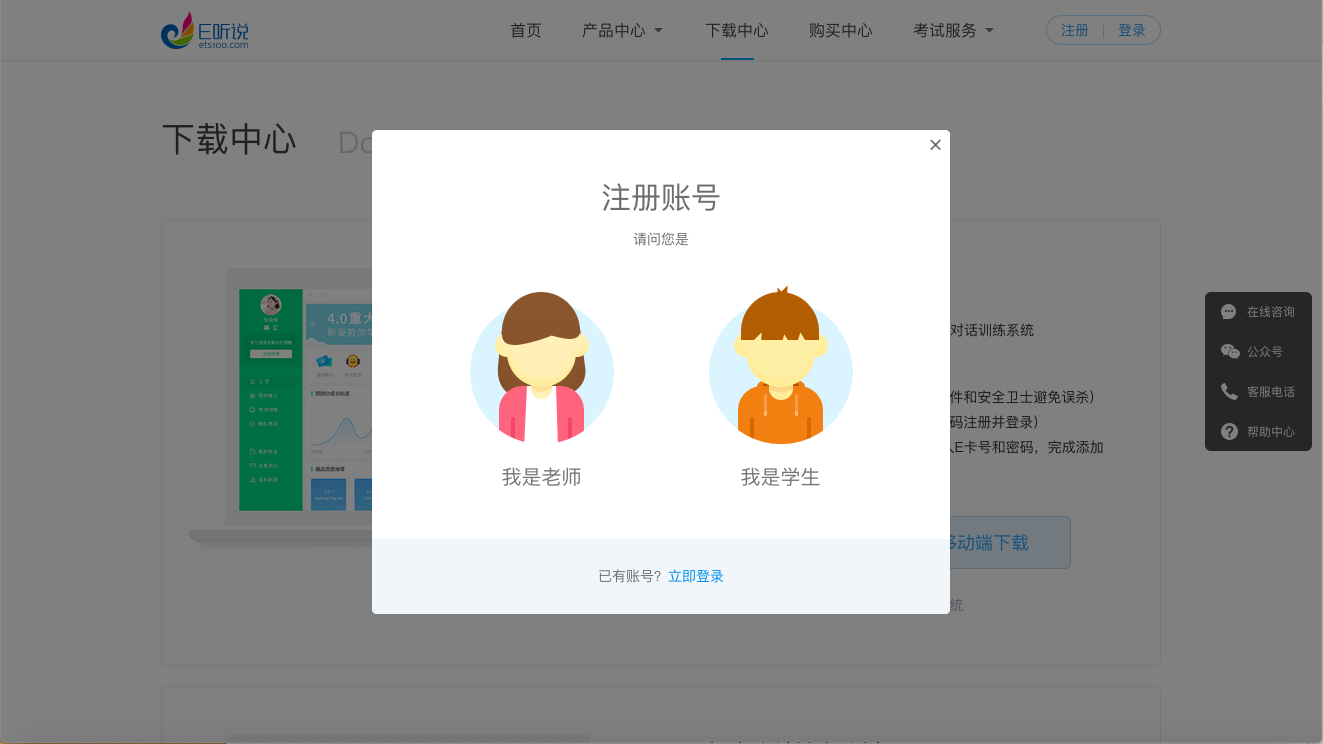This screenshot has height=744, width=1323.
Task: Click the 客服电话 phone icon
Action: point(1229,392)
